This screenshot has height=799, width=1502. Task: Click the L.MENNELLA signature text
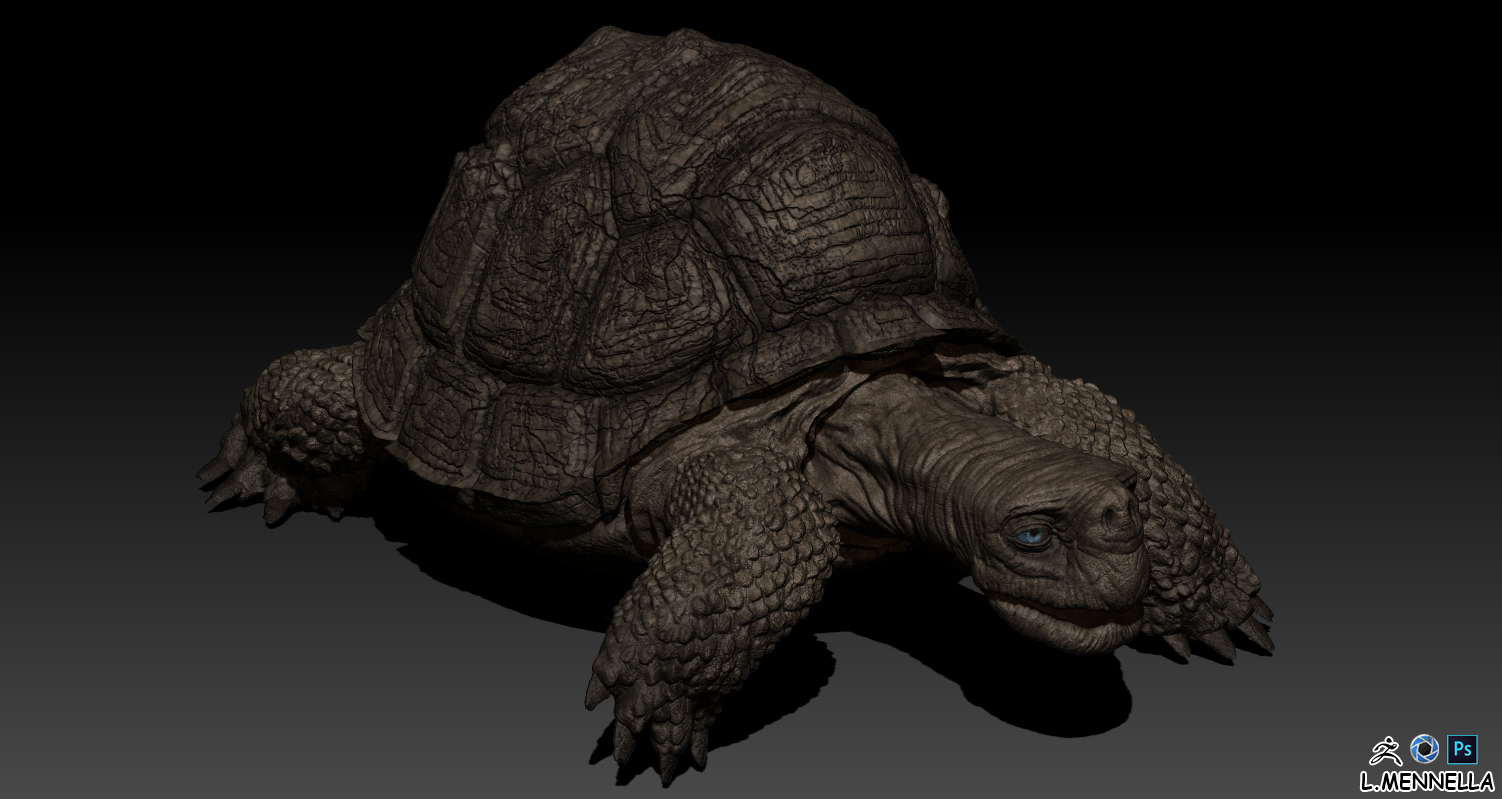[x=1427, y=781]
